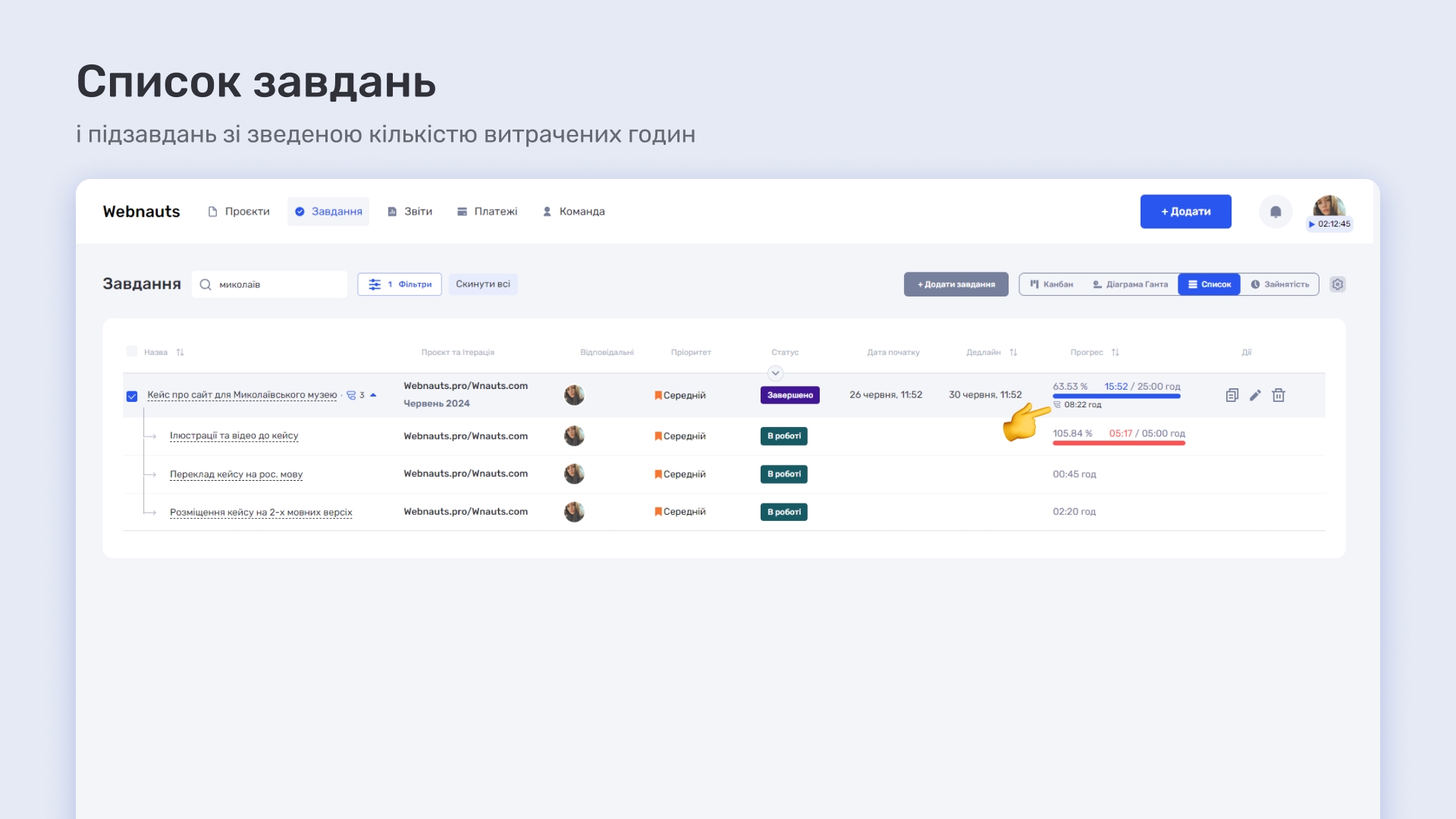
Task: Edit the task with the pencil icon
Action: point(1255,395)
